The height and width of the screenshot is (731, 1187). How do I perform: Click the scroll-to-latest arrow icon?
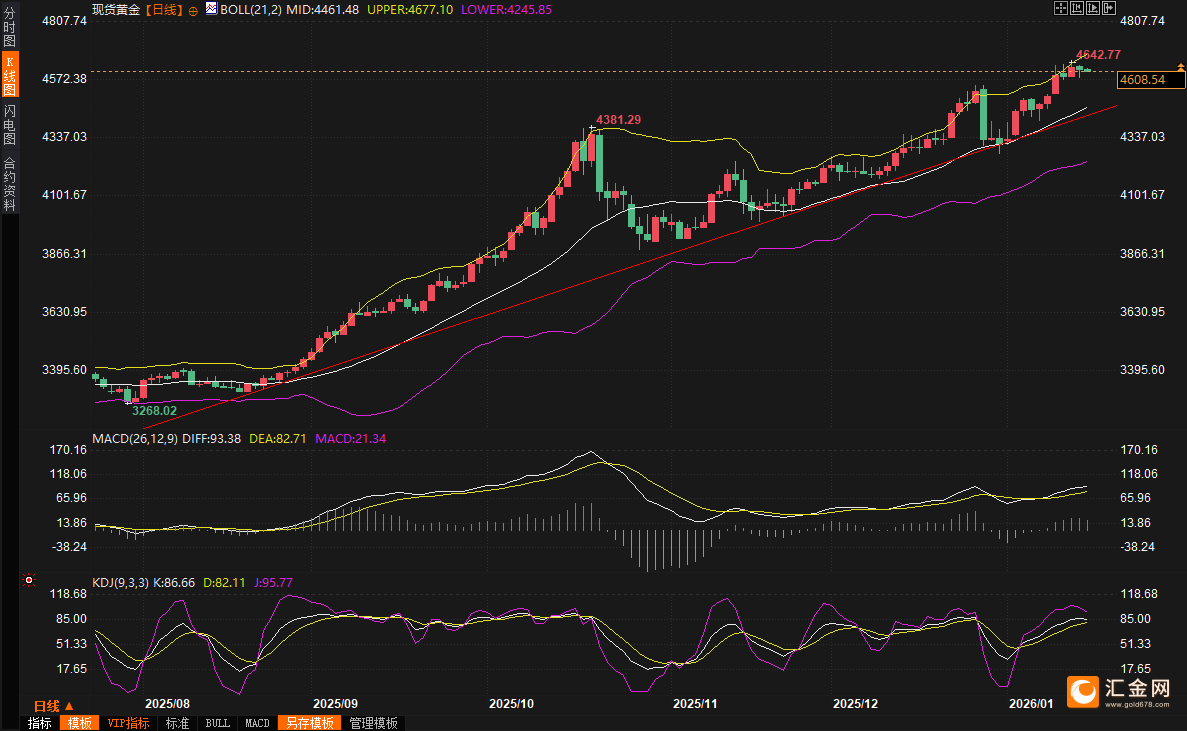pos(1108,8)
